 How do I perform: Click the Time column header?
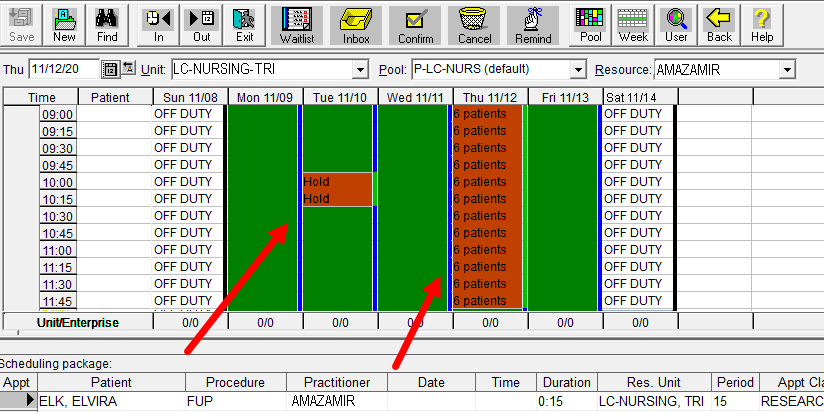pos(42,97)
